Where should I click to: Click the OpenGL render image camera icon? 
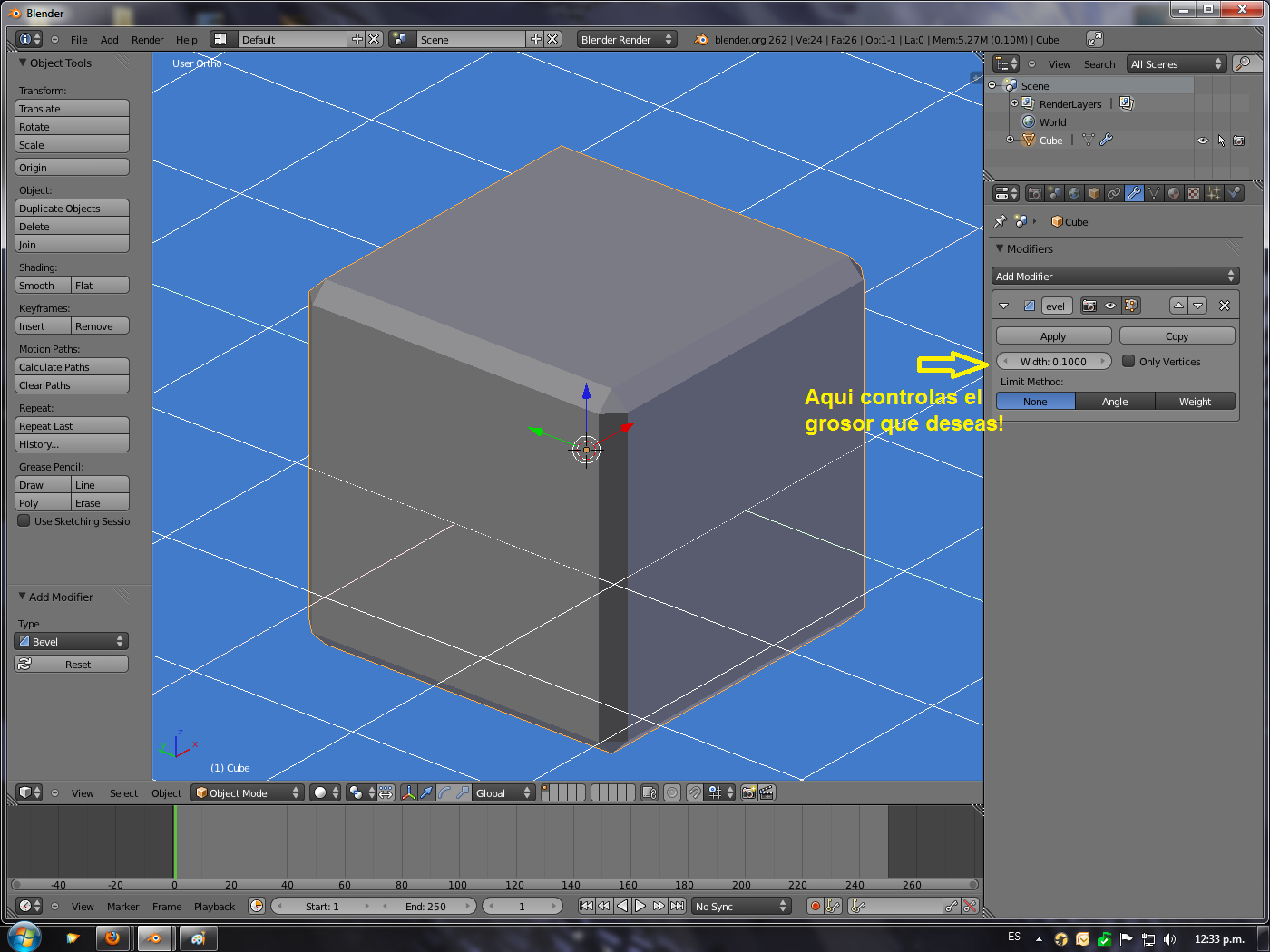[x=748, y=792]
